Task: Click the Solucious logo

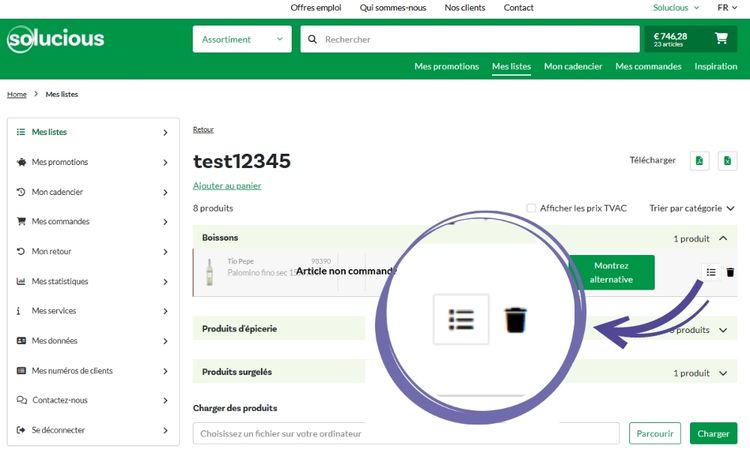Action: (x=56, y=40)
